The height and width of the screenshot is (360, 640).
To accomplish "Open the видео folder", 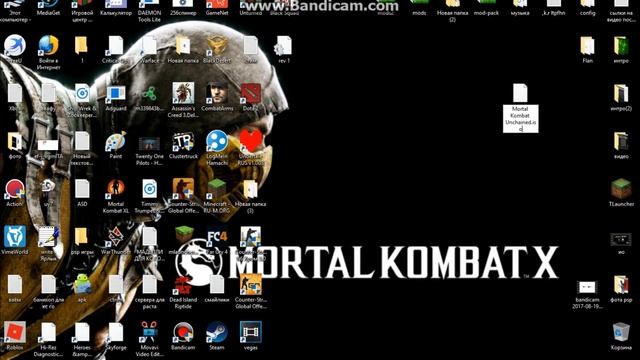I will coord(621,141).
